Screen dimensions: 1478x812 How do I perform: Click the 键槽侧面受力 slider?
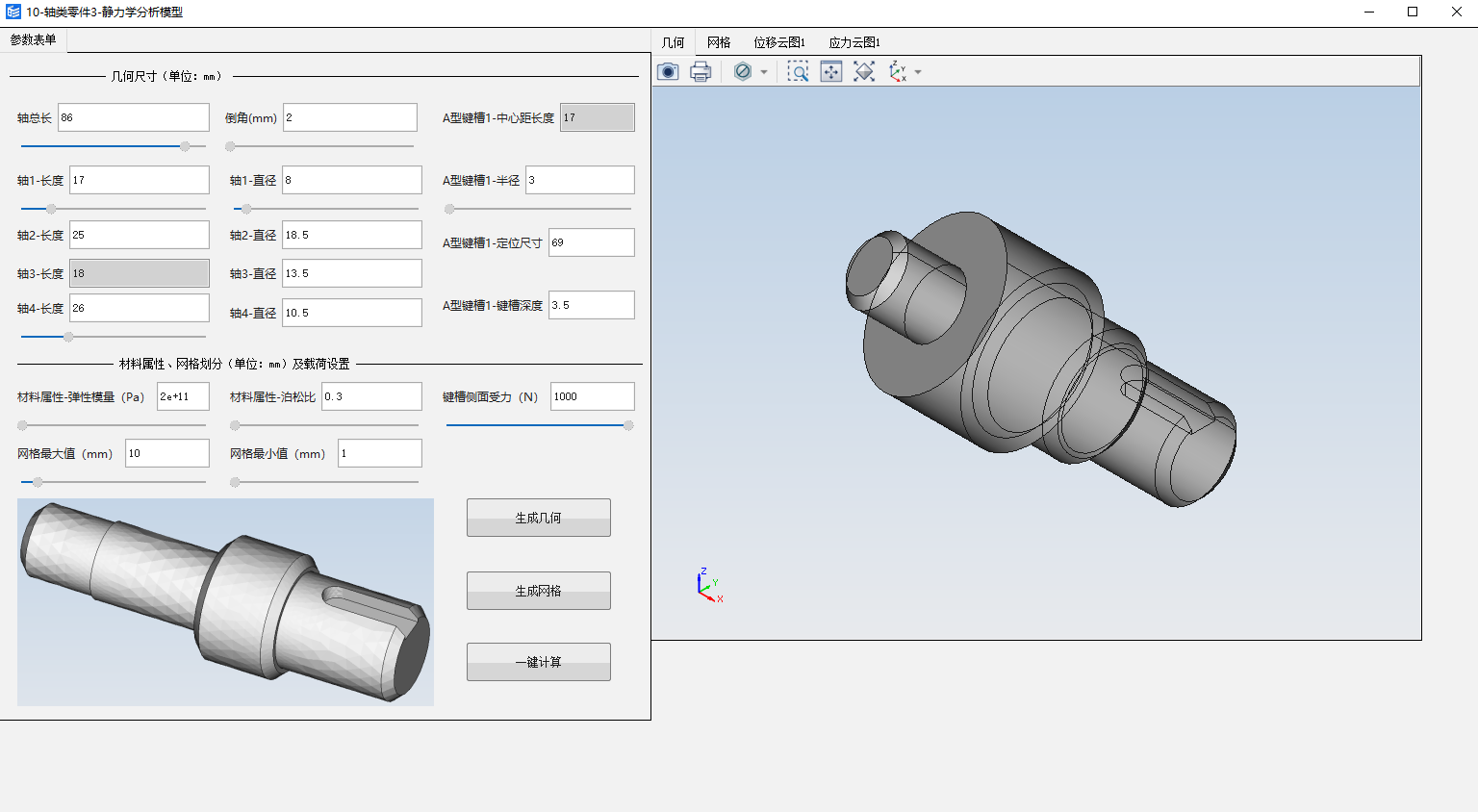coord(539,425)
